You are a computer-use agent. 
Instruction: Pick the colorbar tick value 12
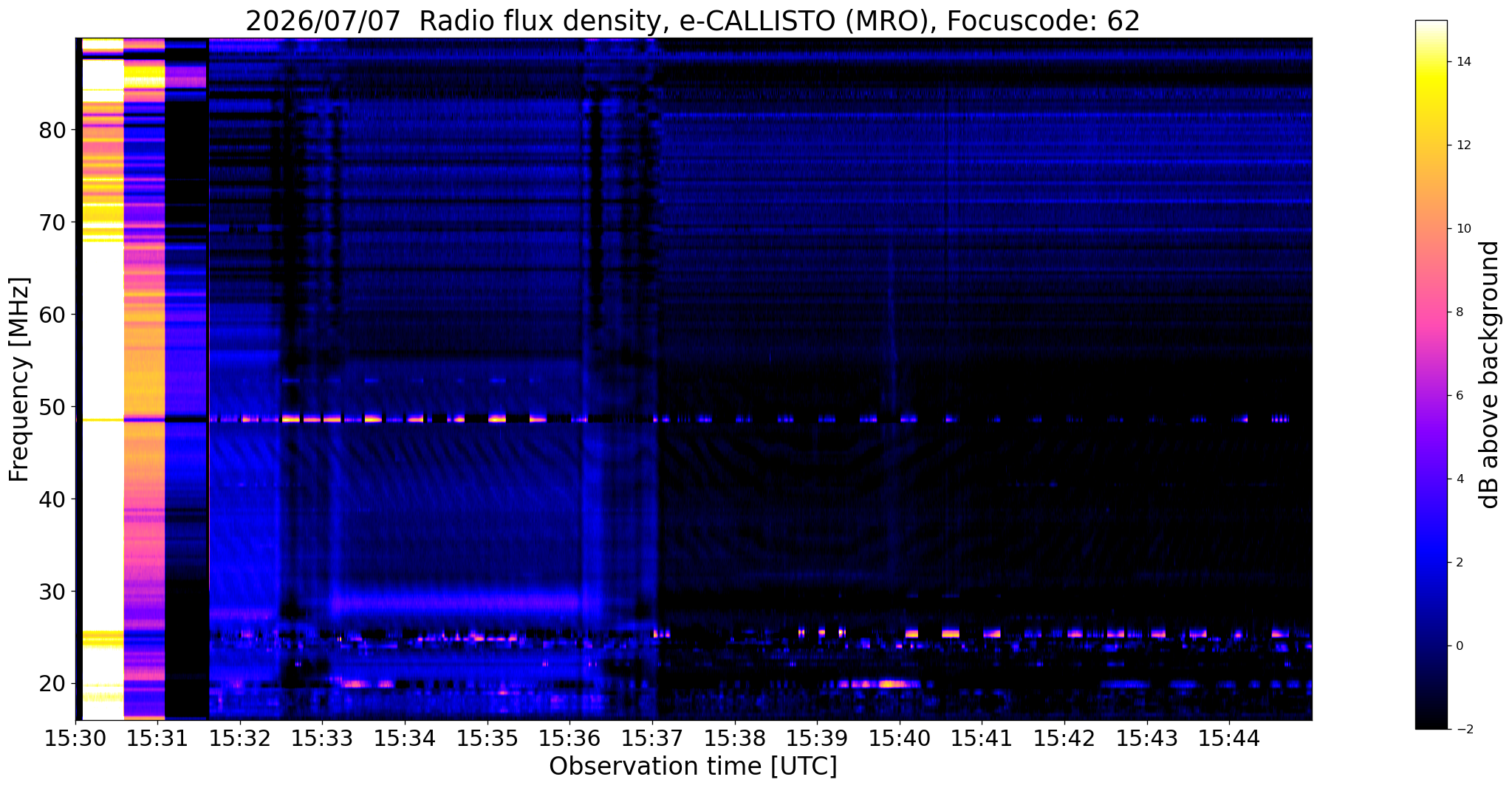coord(1462,145)
